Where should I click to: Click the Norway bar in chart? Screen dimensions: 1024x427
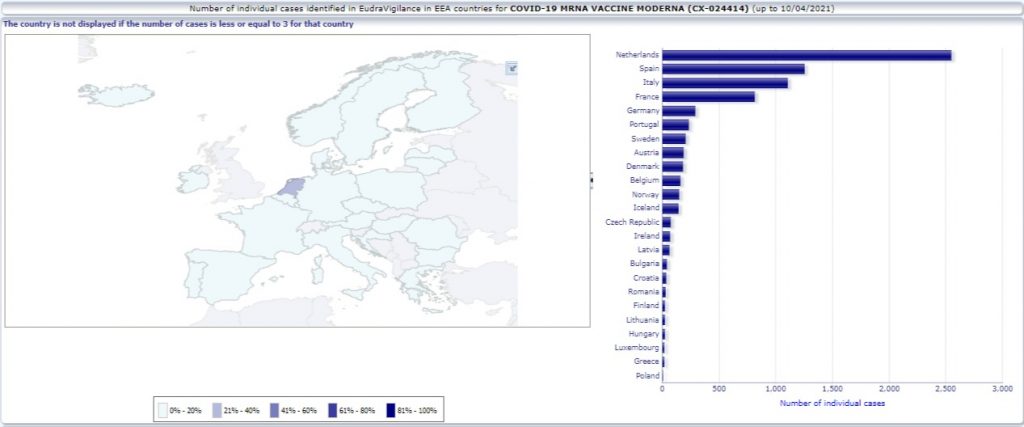[x=671, y=195]
